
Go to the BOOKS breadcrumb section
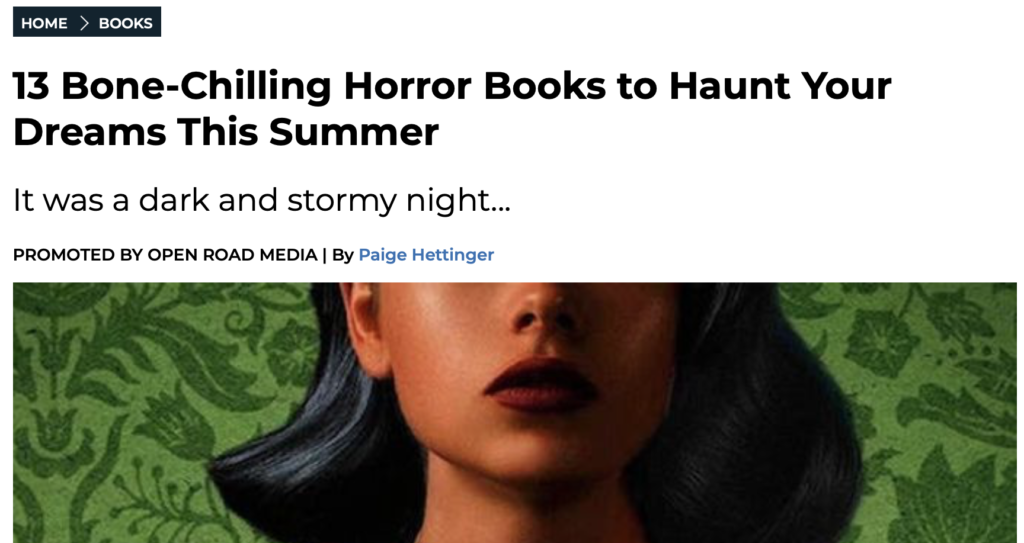pos(125,23)
